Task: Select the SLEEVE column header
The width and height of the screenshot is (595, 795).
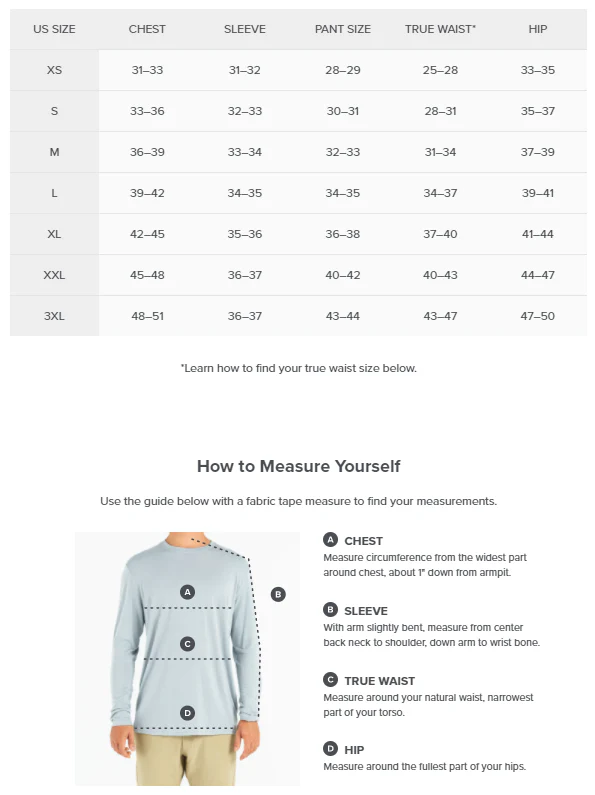Action: click(245, 29)
